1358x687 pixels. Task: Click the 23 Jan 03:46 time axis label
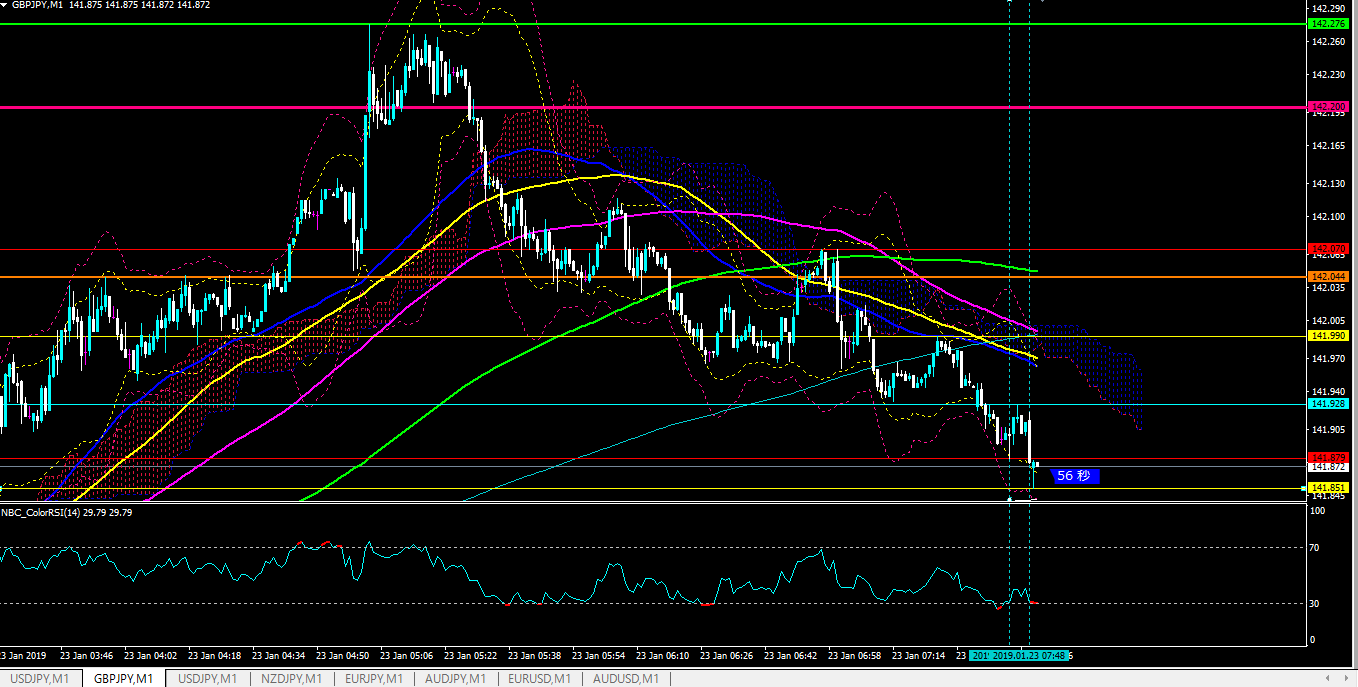87,656
